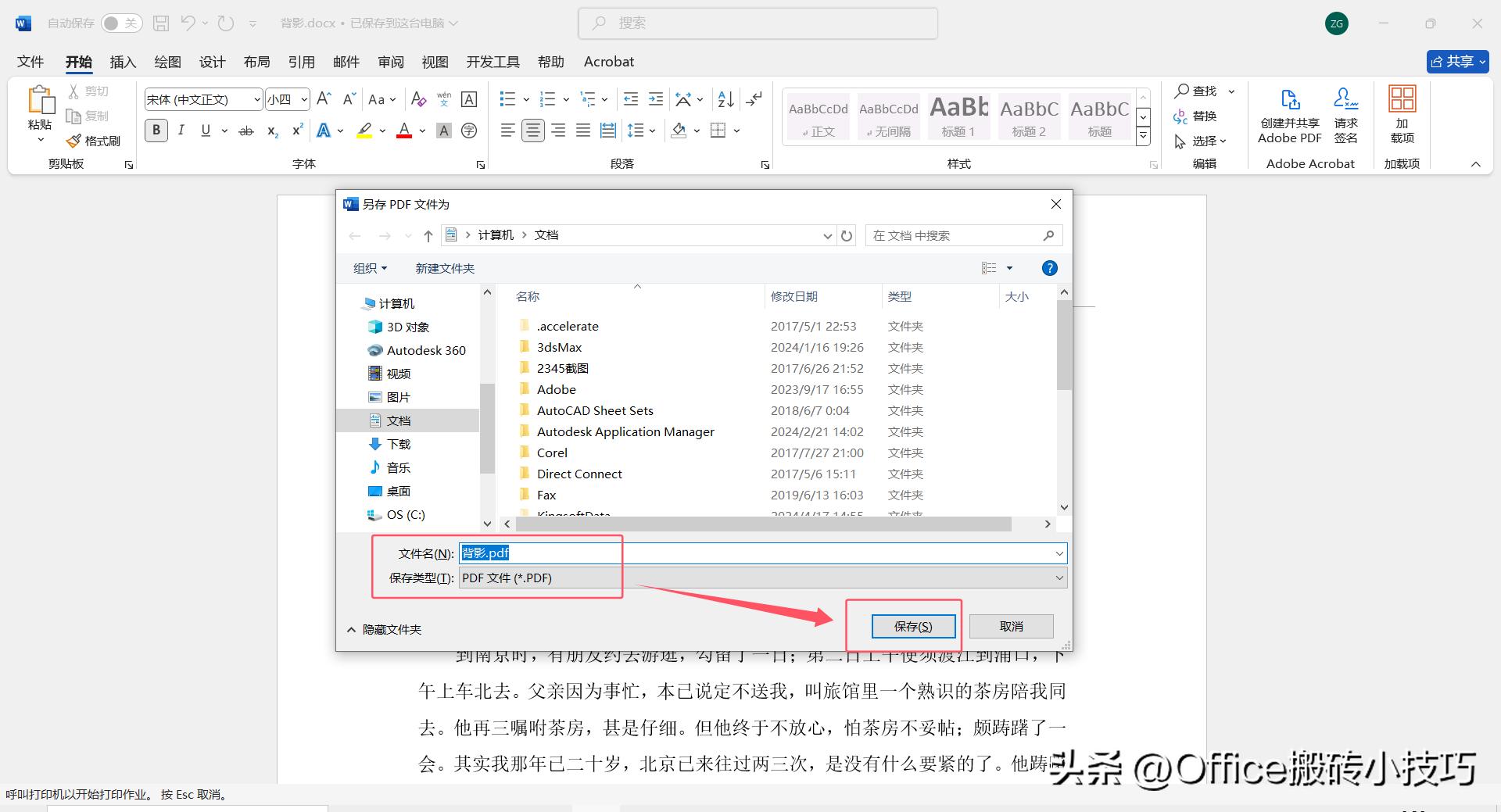Viewport: 1501px width, 812px height.
Task: Toggle phonetic guide button
Action: coord(444,99)
